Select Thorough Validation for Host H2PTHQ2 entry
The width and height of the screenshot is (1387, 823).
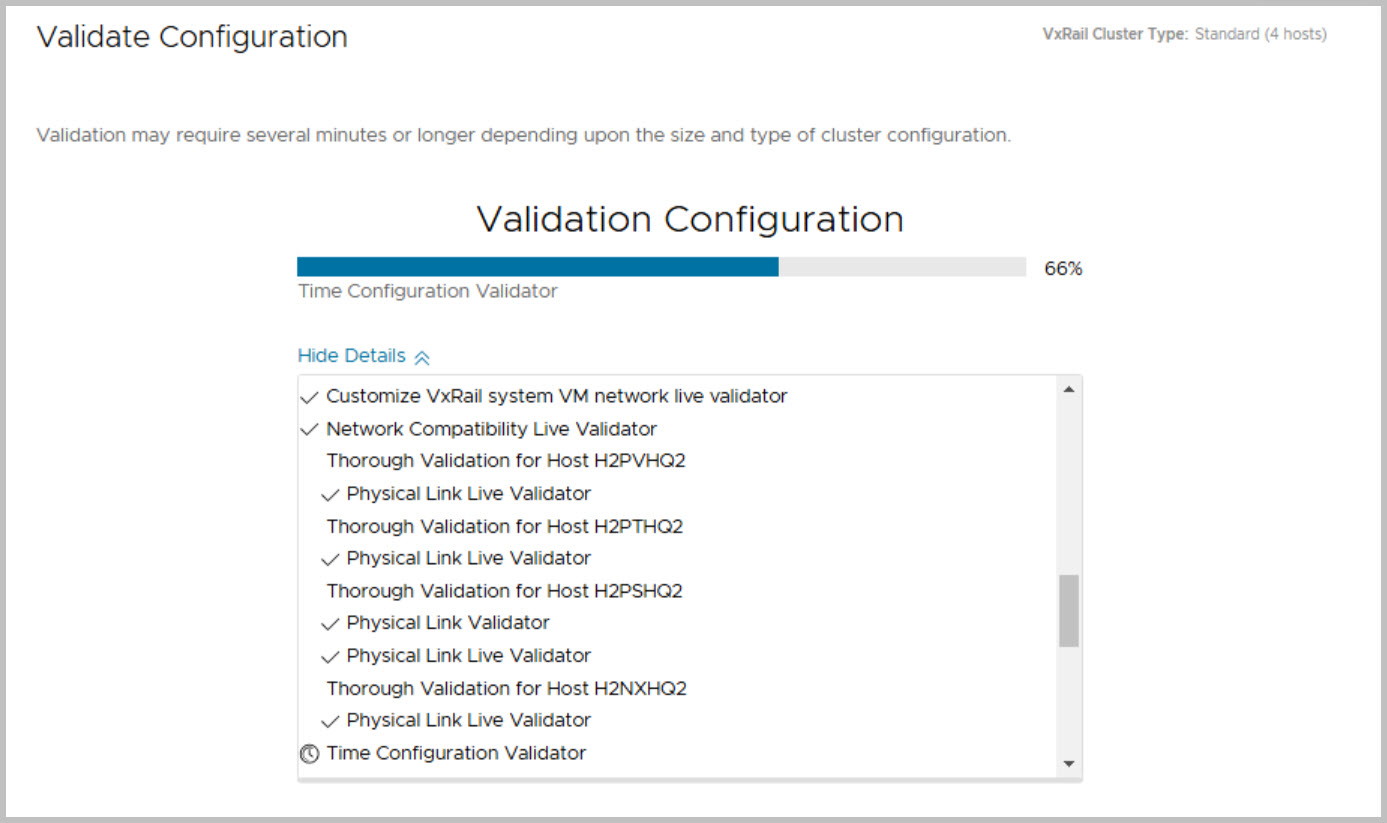[505, 526]
